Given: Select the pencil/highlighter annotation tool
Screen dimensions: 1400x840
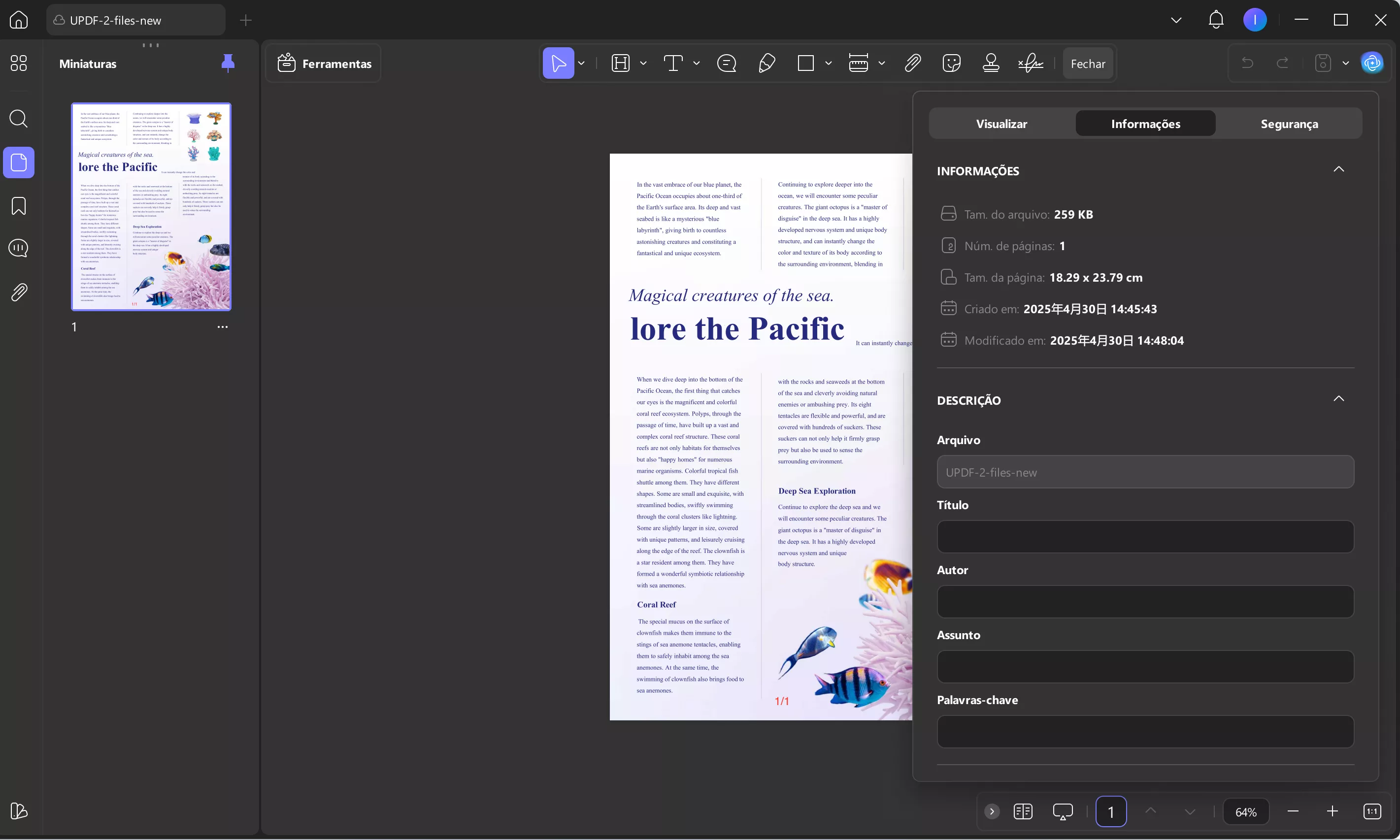Looking at the screenshot, I should (x=767, y=64).
